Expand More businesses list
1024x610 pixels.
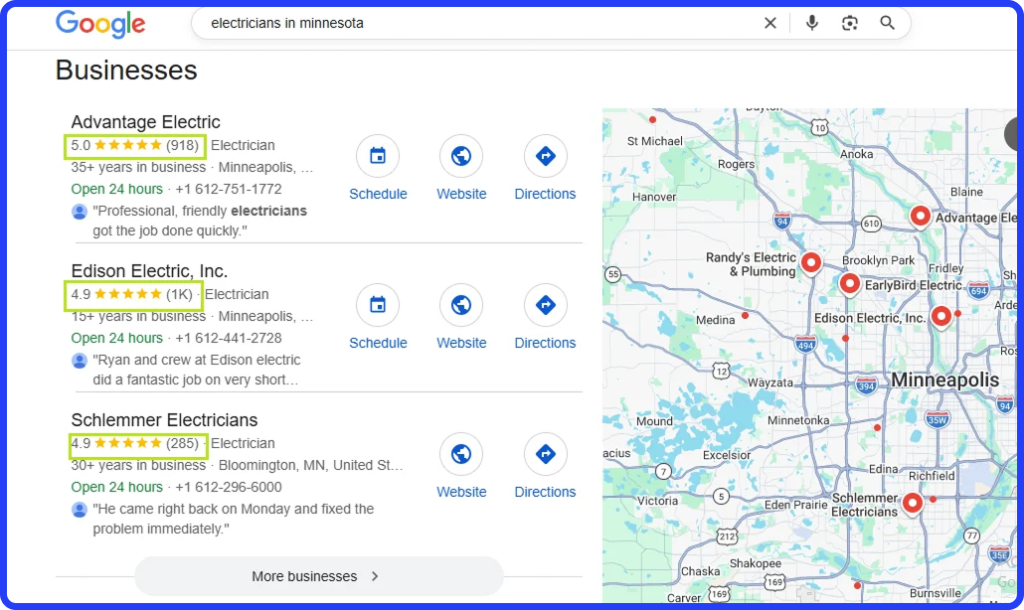tap(319, 576)
